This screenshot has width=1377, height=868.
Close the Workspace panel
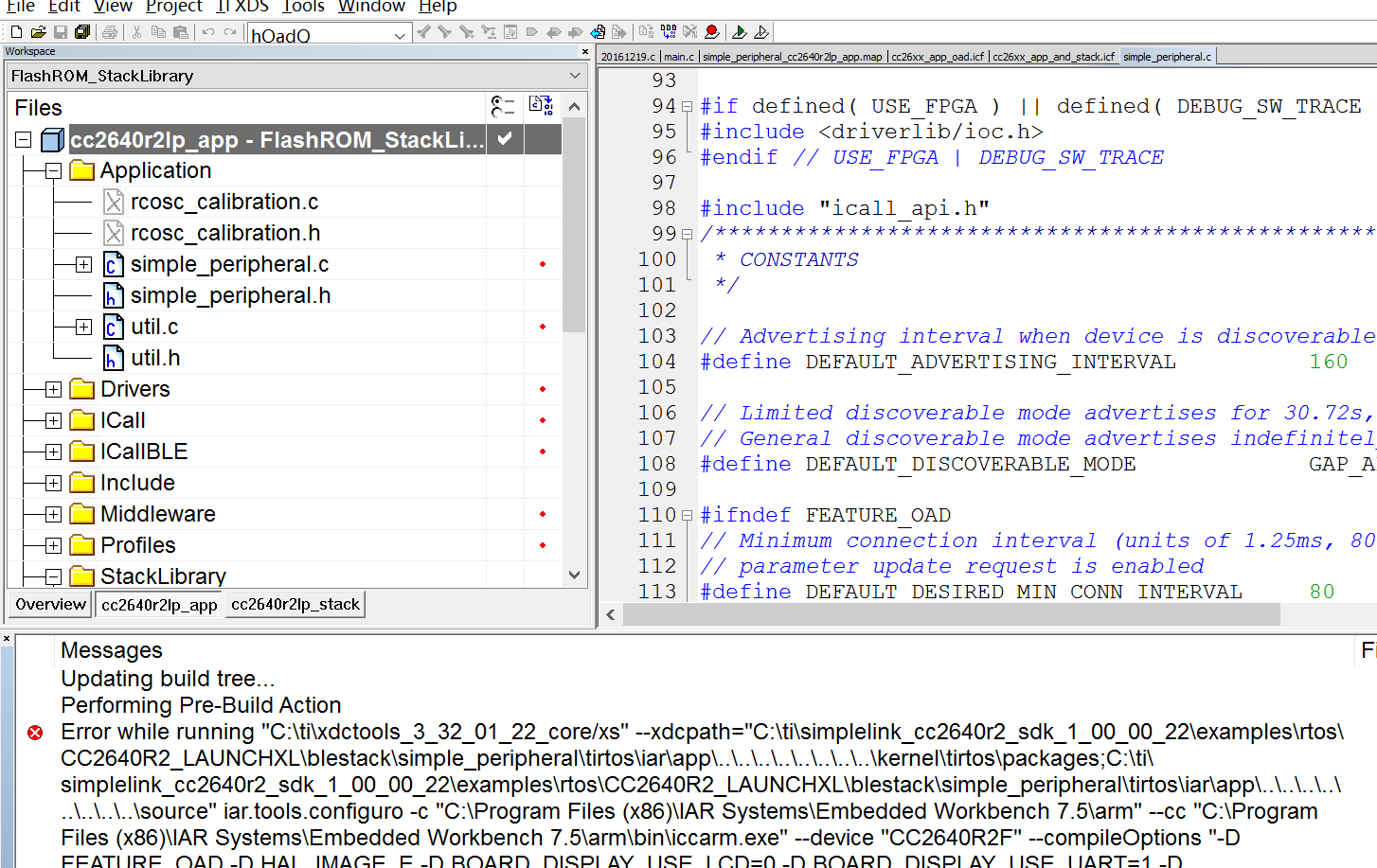pyautogui.click(x=584, y=52)
